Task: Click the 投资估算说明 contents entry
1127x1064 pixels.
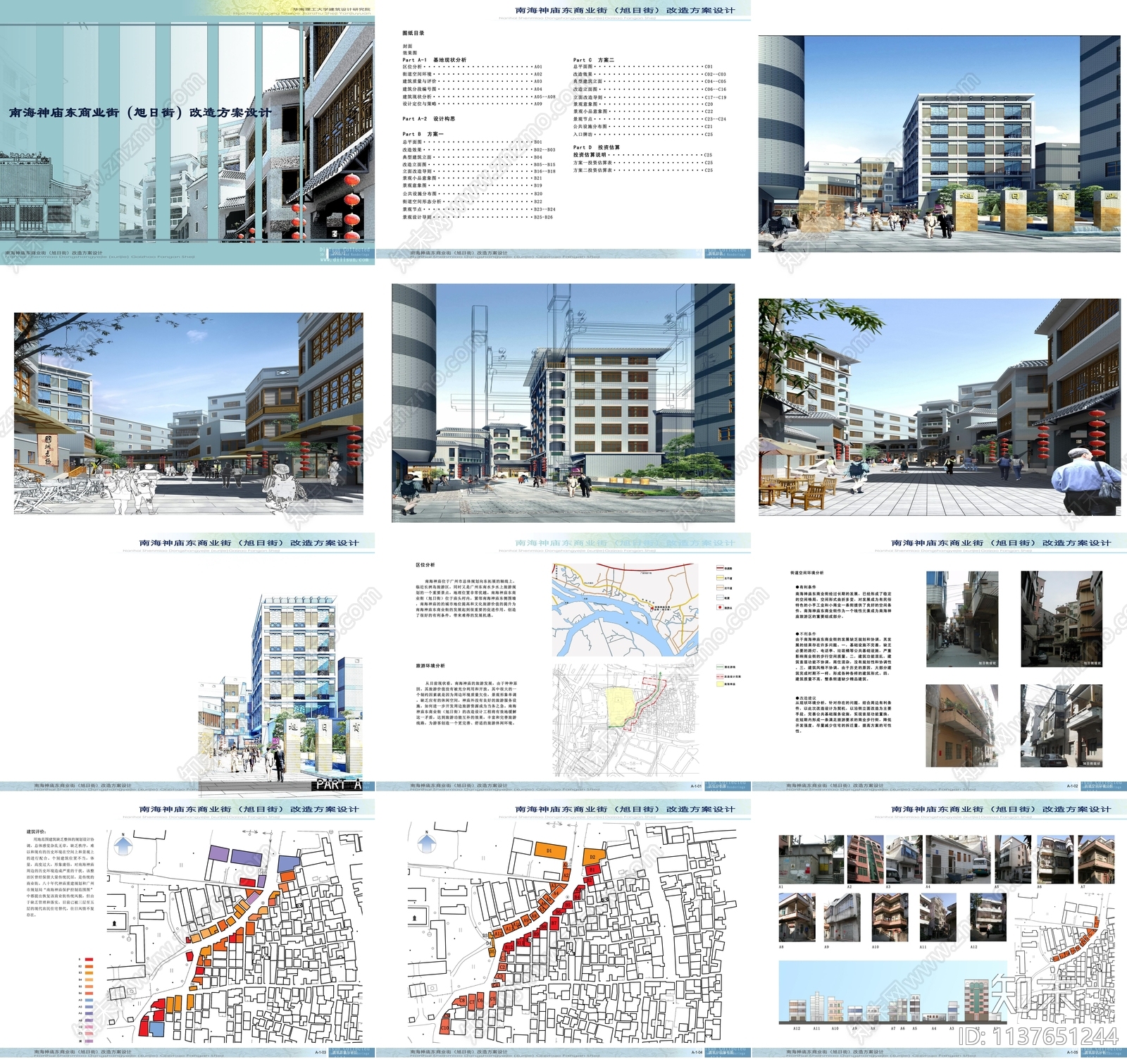Action: [643, 155]
